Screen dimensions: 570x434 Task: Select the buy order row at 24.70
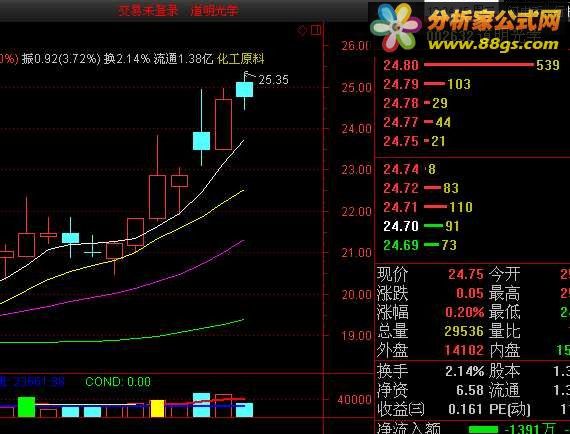point(421,226)
